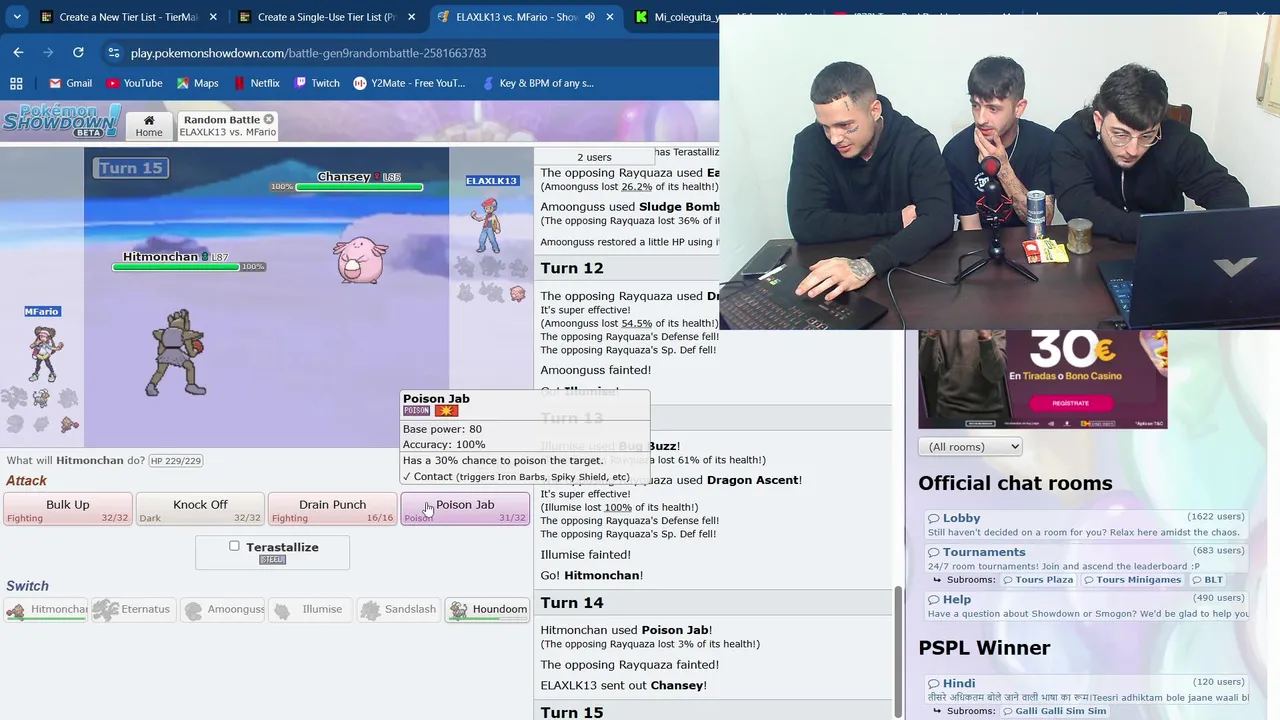Click the 'ELAXLK13 sent out Chansey!' line
Screen dimensions: 1280x720
[624, 685]
